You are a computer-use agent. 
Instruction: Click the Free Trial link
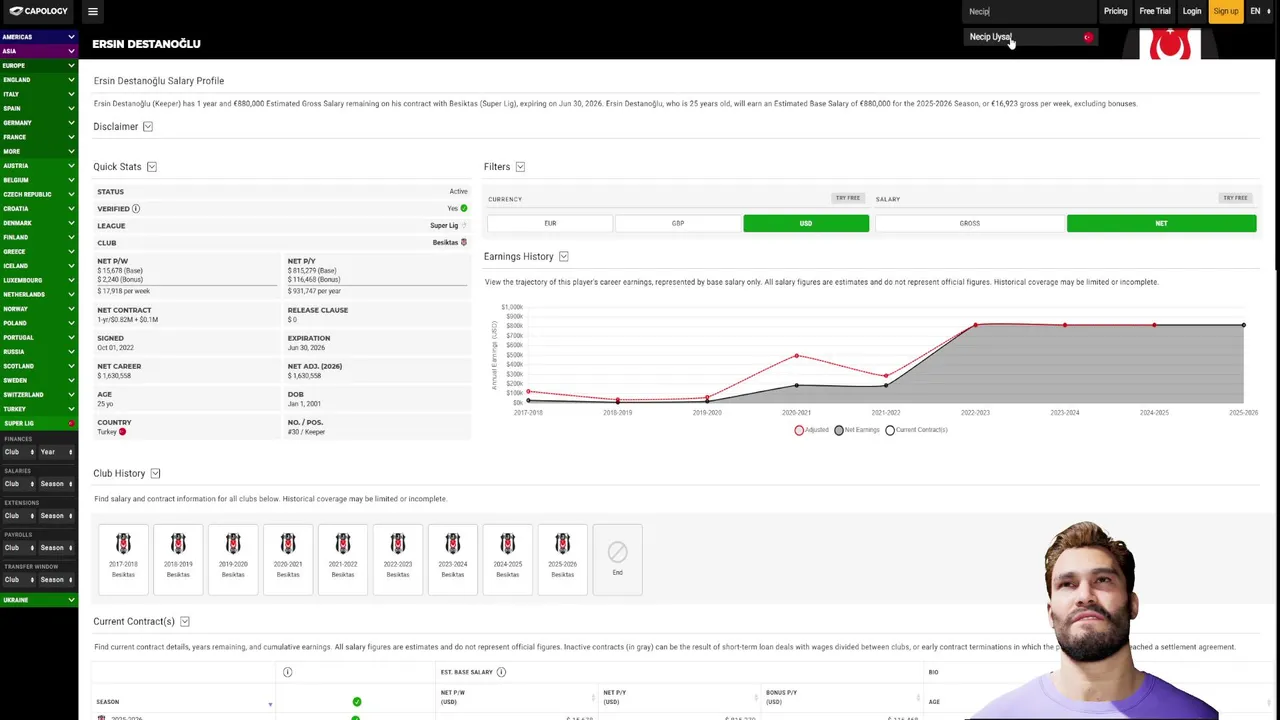coord(1155,11)
